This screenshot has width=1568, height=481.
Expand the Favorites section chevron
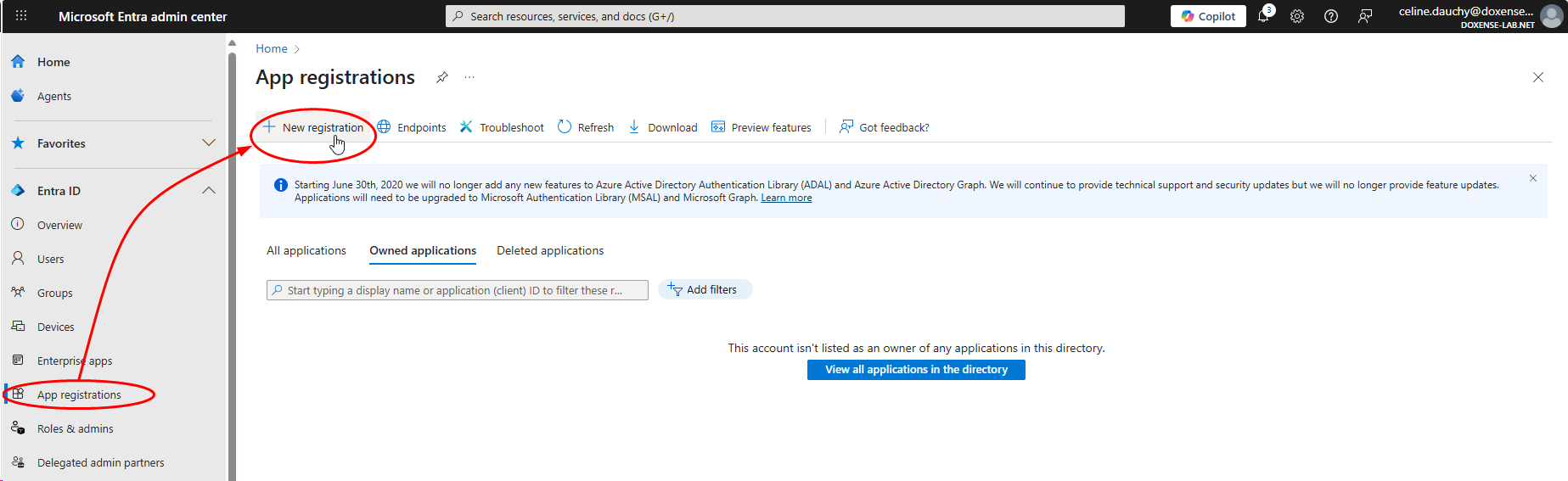pyautogui.click(x=209, y=143)
